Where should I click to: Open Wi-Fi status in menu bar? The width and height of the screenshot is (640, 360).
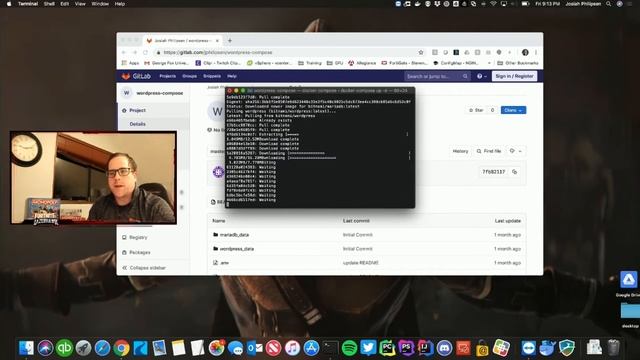pos(493,4)
